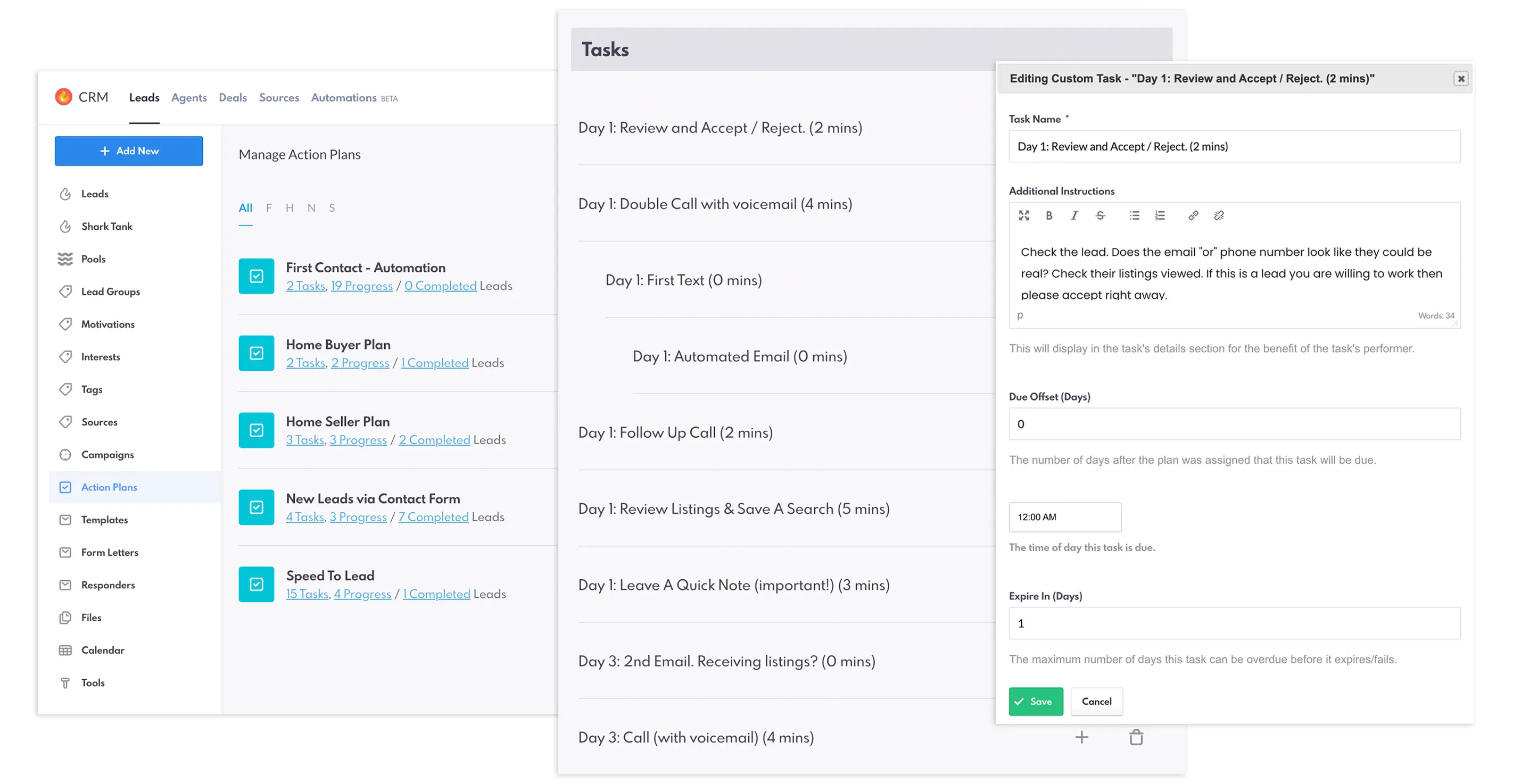Filter action plans by letter H
The height and width of the screenshot is (784, 1513).
pyautogui.click(x=290, y=208)
